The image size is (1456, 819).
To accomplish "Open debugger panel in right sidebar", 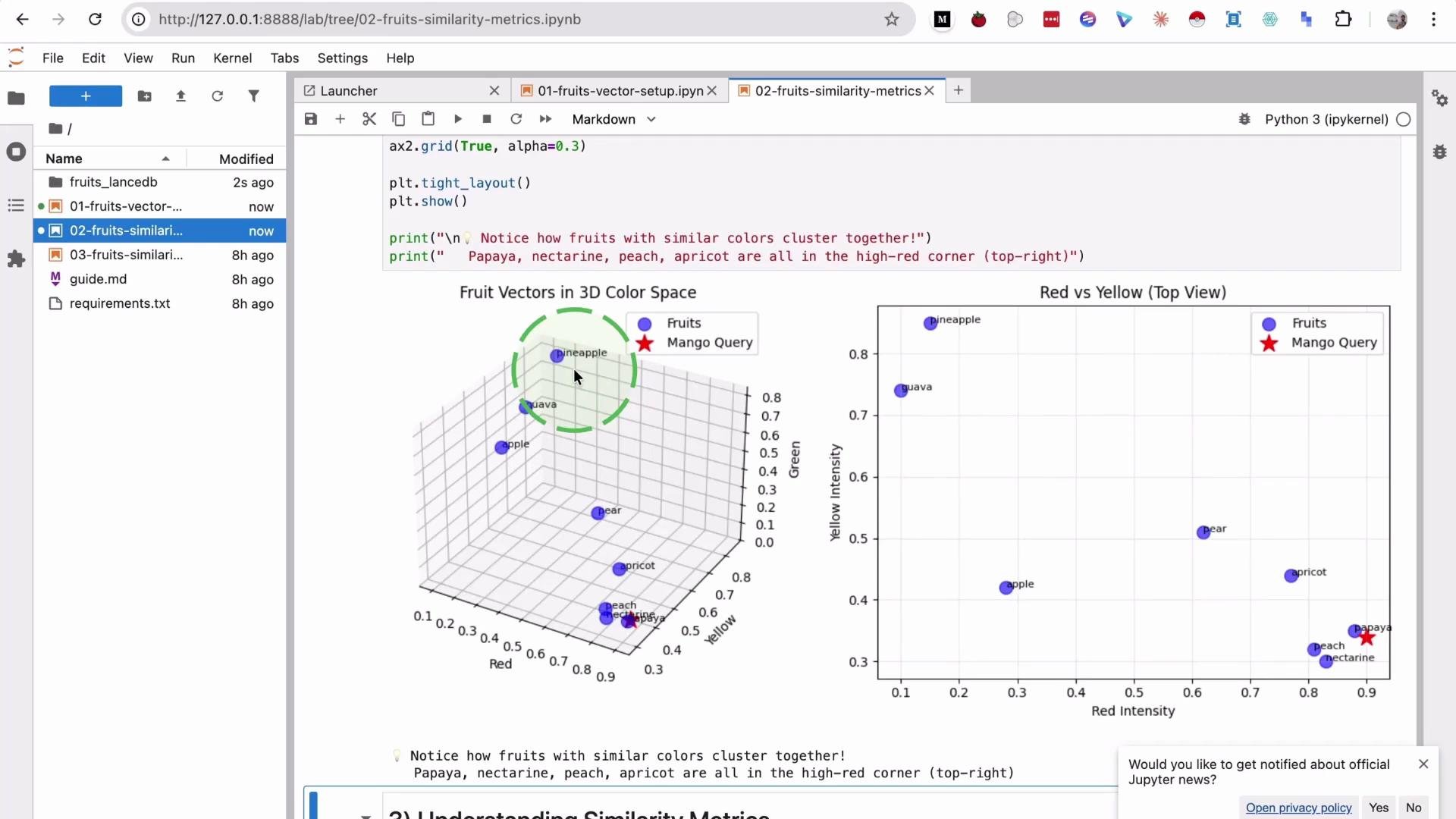I will pos(1439,152).
